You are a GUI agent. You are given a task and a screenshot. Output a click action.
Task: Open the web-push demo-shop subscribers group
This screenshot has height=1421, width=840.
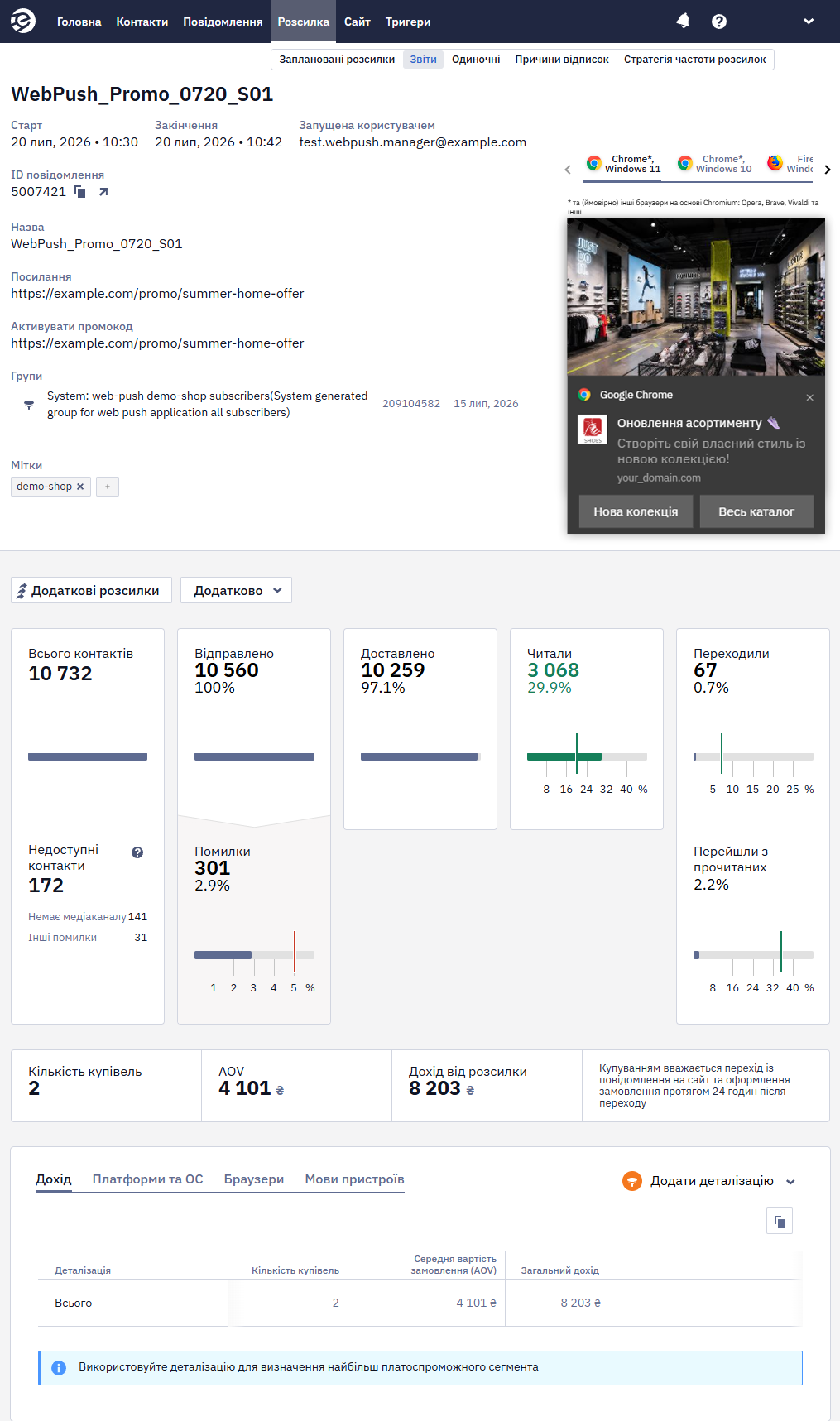[207, 405]
